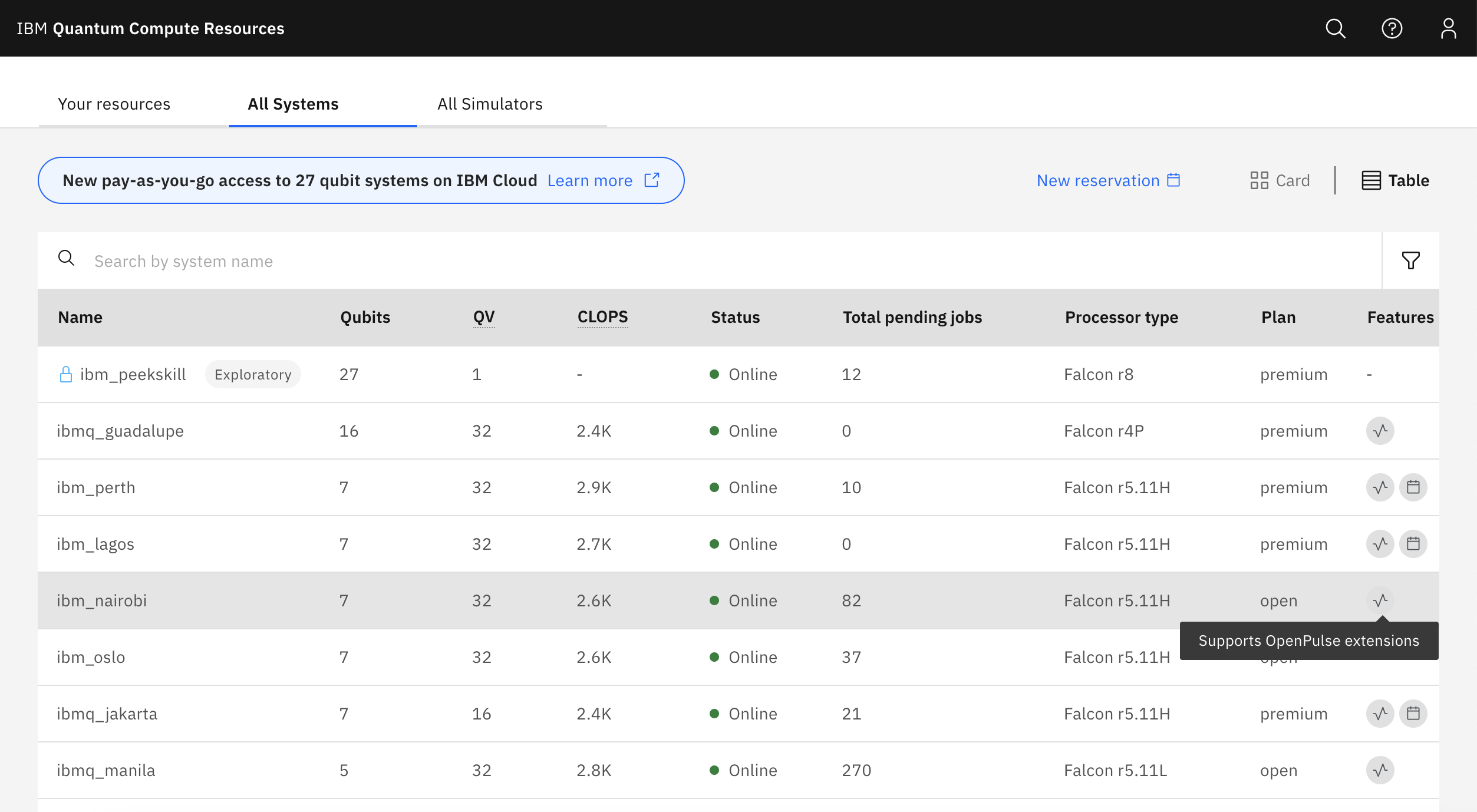Screen dimensions: 1477x812
Task: Click 2.8K CLOPS value for ibmq_manila
Action: [594, 770]
